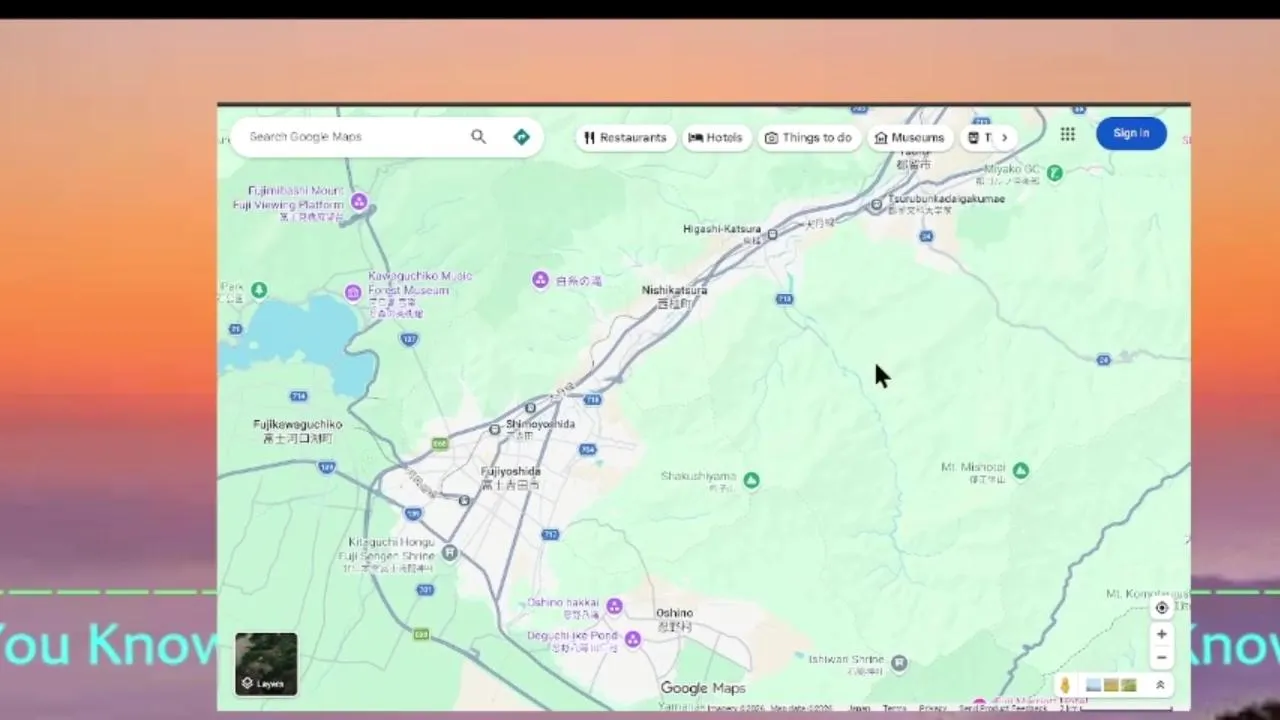The width and height of the screenshot is (1280, 720).
Task: Filter map by Hotels
Action: pyautogui.click(x=716, y=138)
